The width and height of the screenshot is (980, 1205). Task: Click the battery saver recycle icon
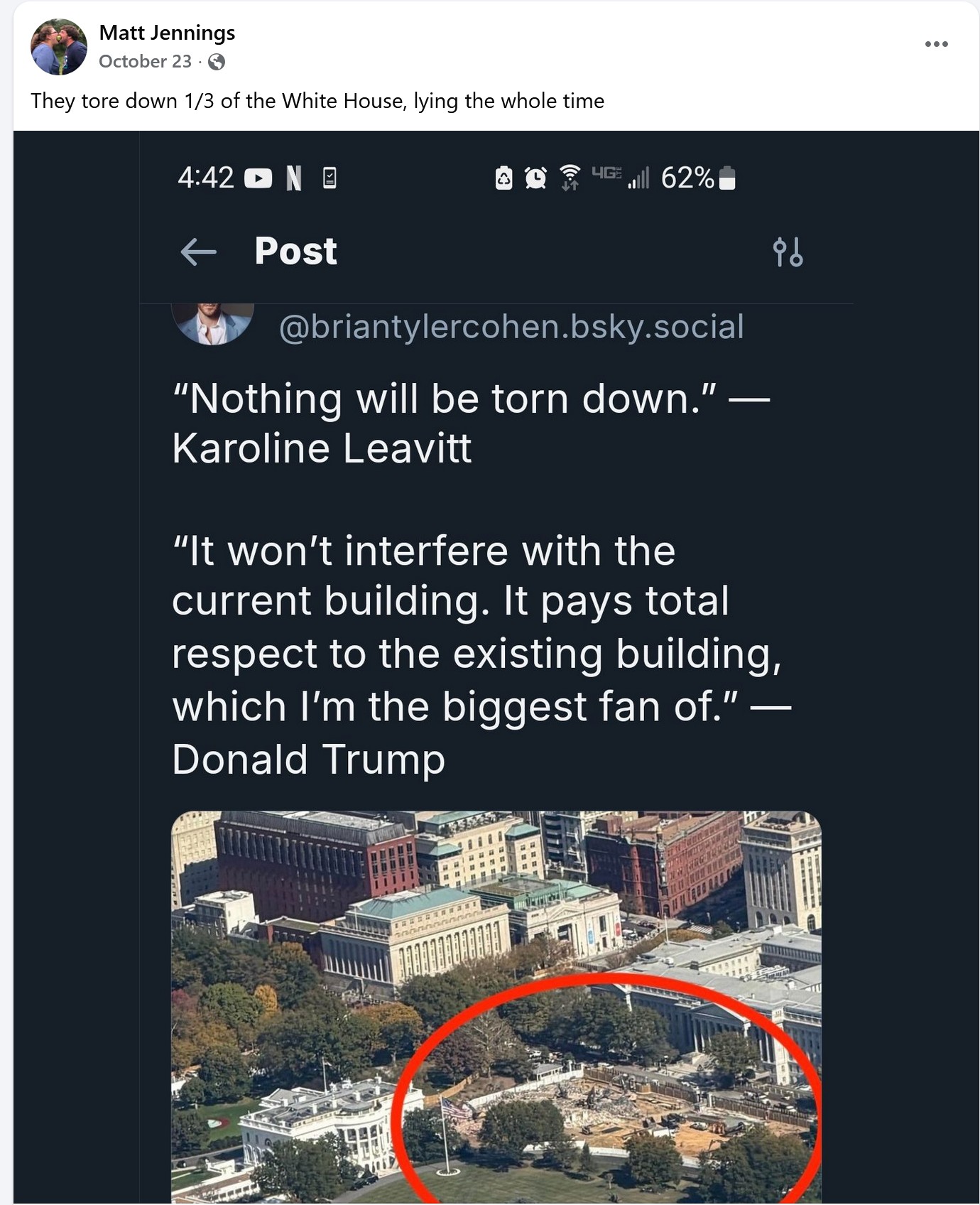[503, 178]
